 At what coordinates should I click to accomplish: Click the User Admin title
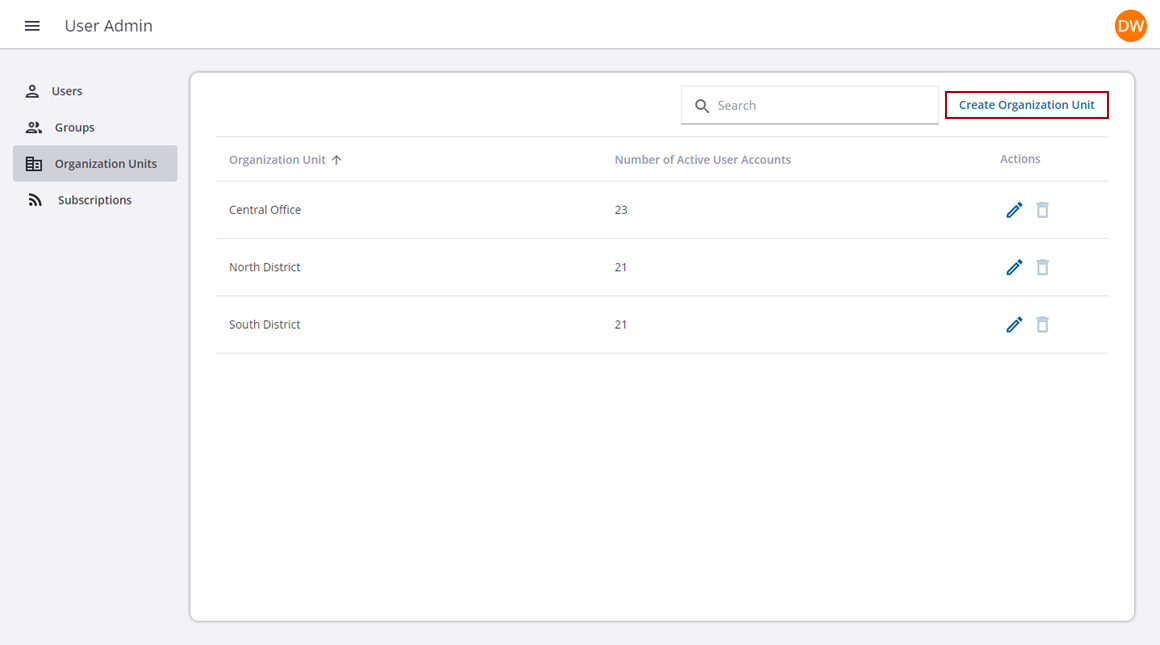click(x=109, y=26)
